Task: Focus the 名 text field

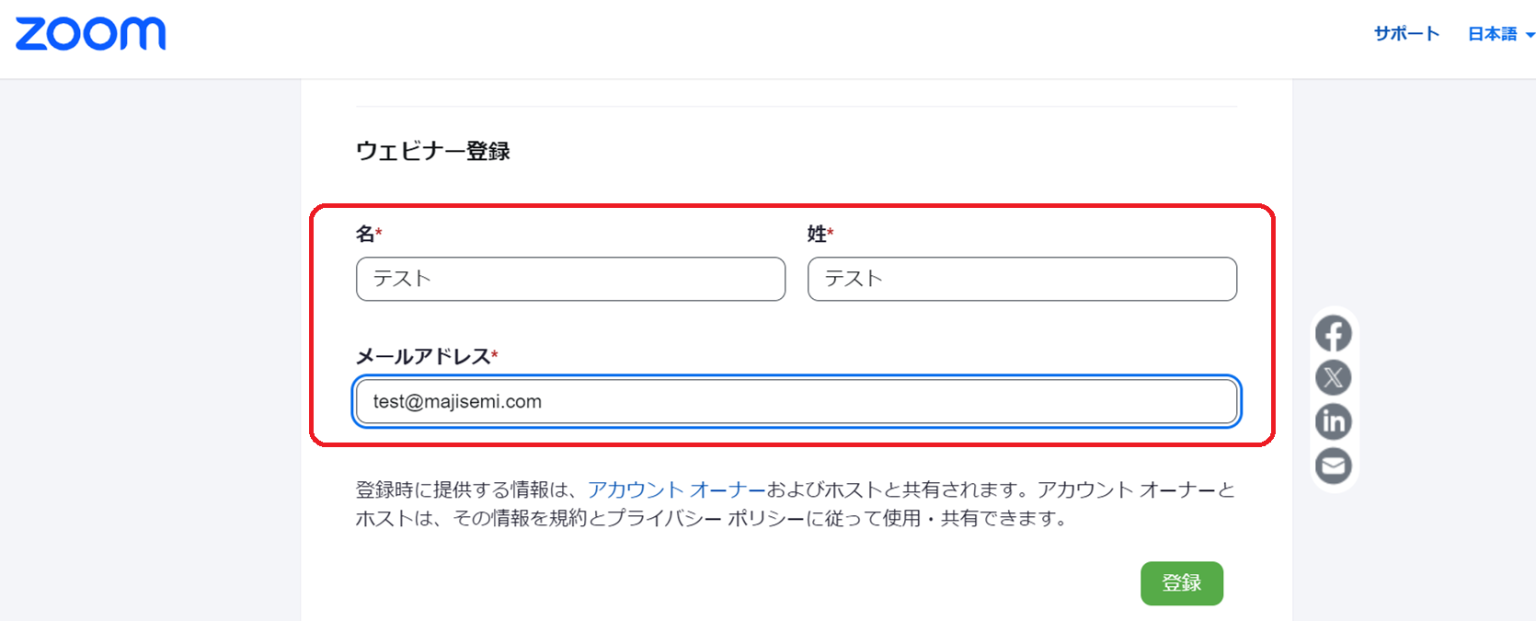Action: [x=570, y=279]
